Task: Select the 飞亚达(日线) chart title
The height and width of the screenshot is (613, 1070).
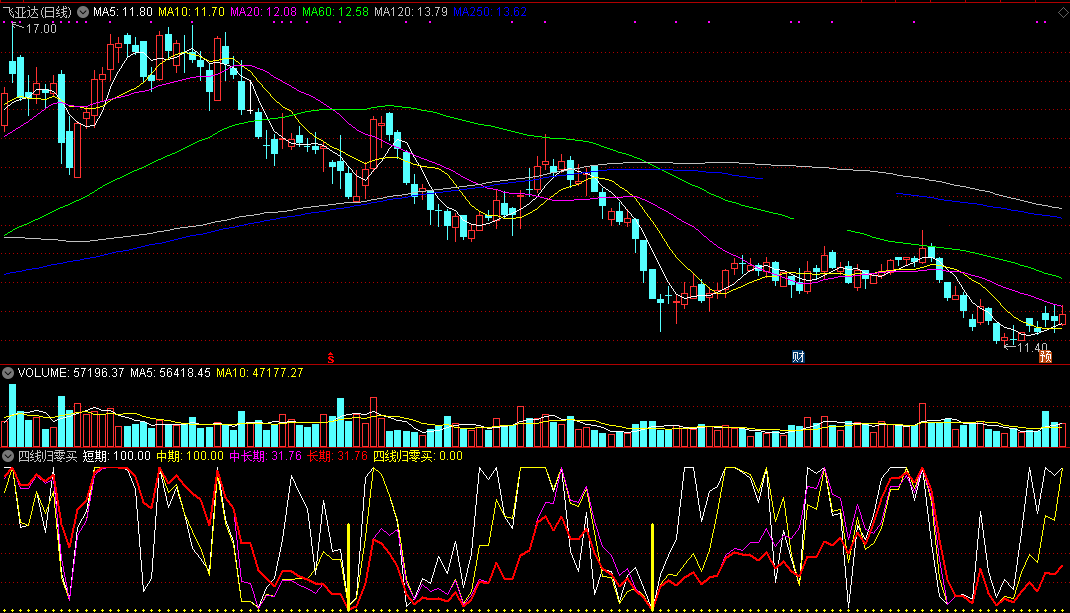Action: click(x=37, y=12)
